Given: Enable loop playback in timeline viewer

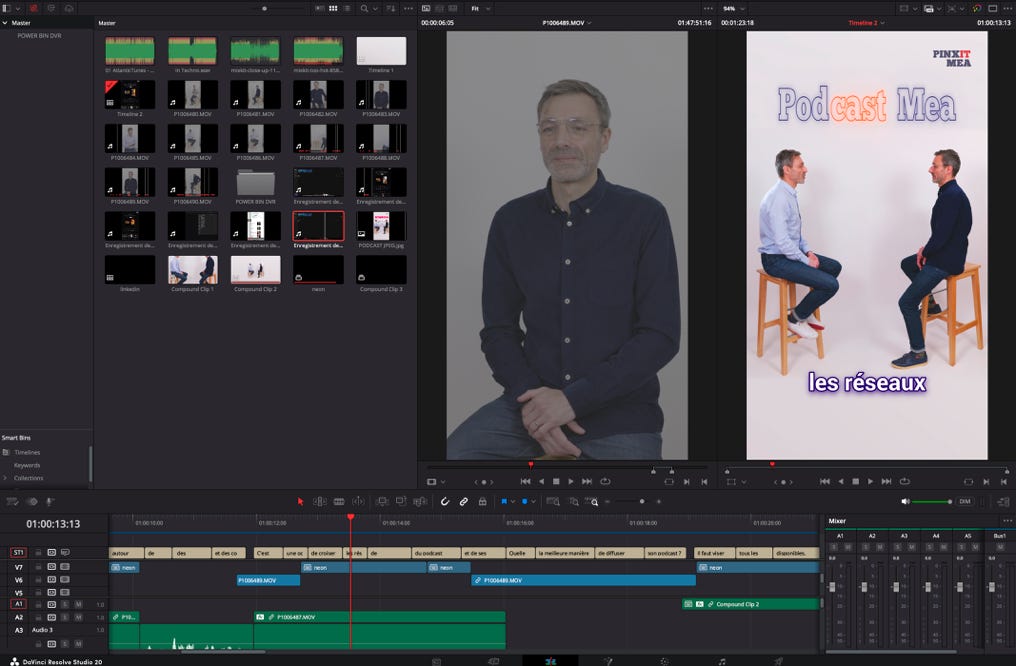Looking at the screenshot, I should 903,481.
